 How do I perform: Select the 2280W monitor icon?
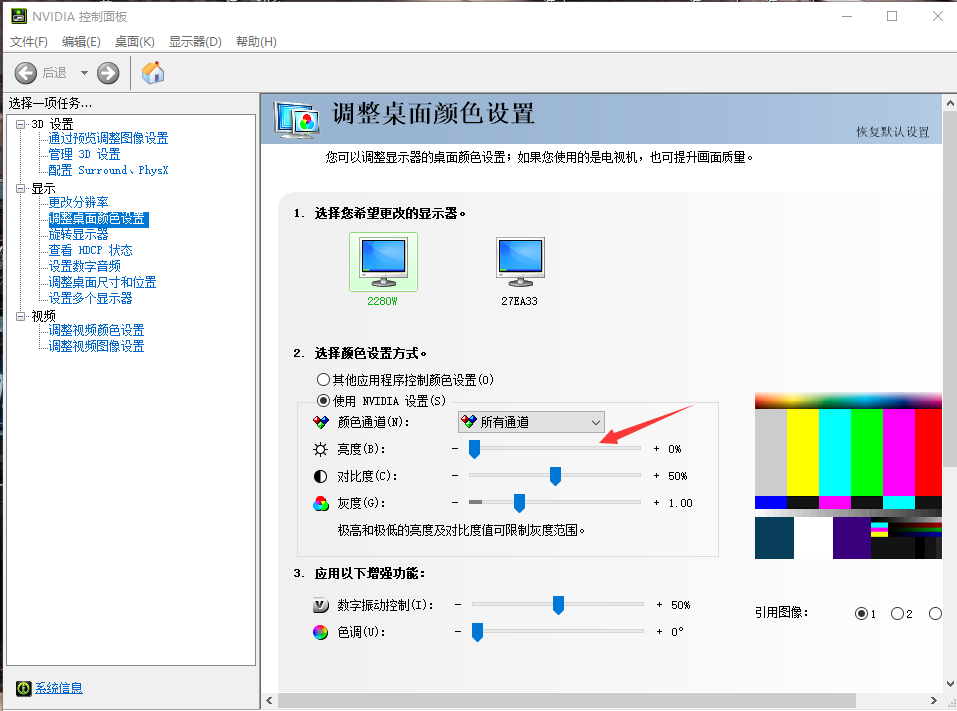click(x=383, y=260)
